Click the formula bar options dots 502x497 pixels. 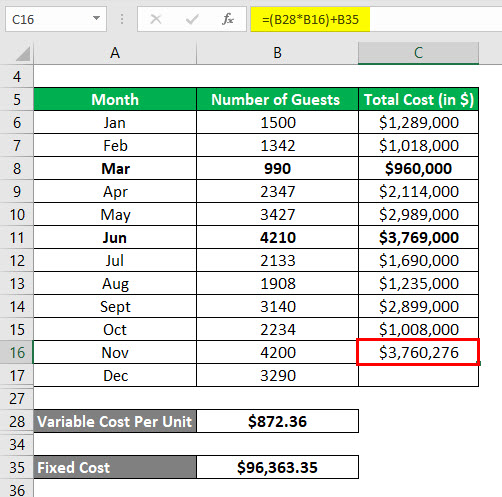coord(122,19)
